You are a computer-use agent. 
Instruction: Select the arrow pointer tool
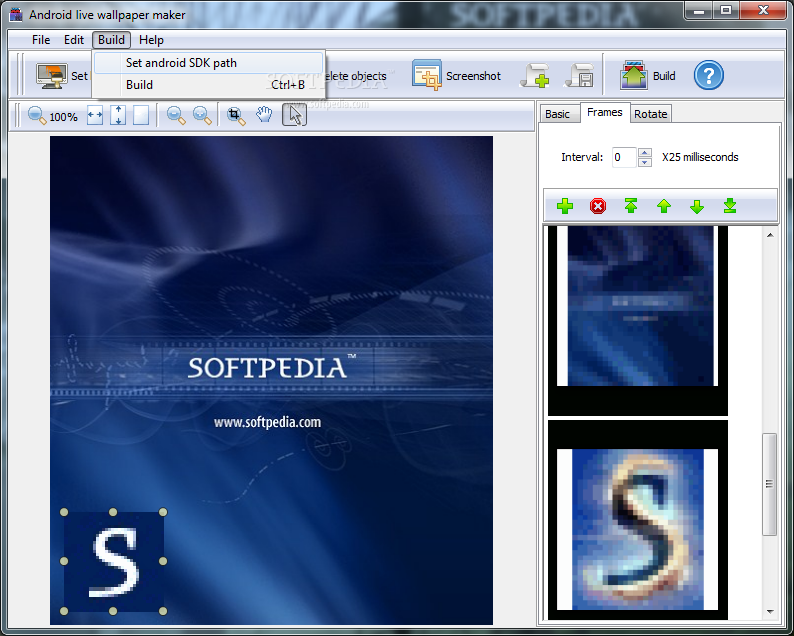pyautogui.click(x=295, y=115)
